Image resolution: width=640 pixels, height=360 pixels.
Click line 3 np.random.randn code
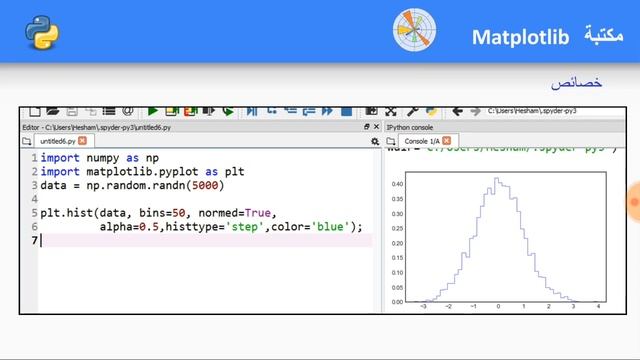click(x=132, y=185)
